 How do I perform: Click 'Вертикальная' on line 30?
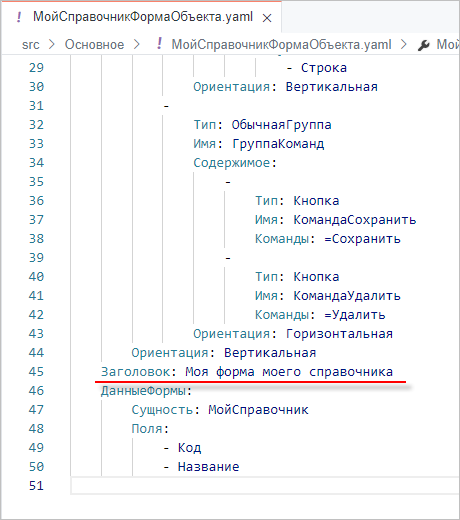click(x=332, y=87)
